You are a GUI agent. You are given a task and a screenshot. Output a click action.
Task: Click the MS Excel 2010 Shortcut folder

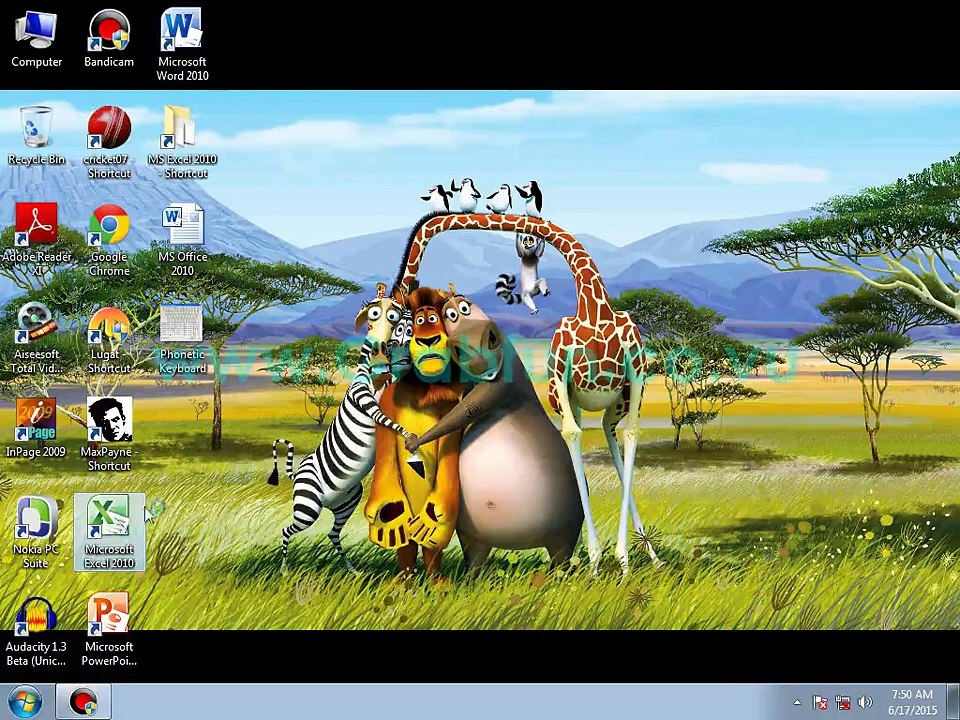click(182, 142)
